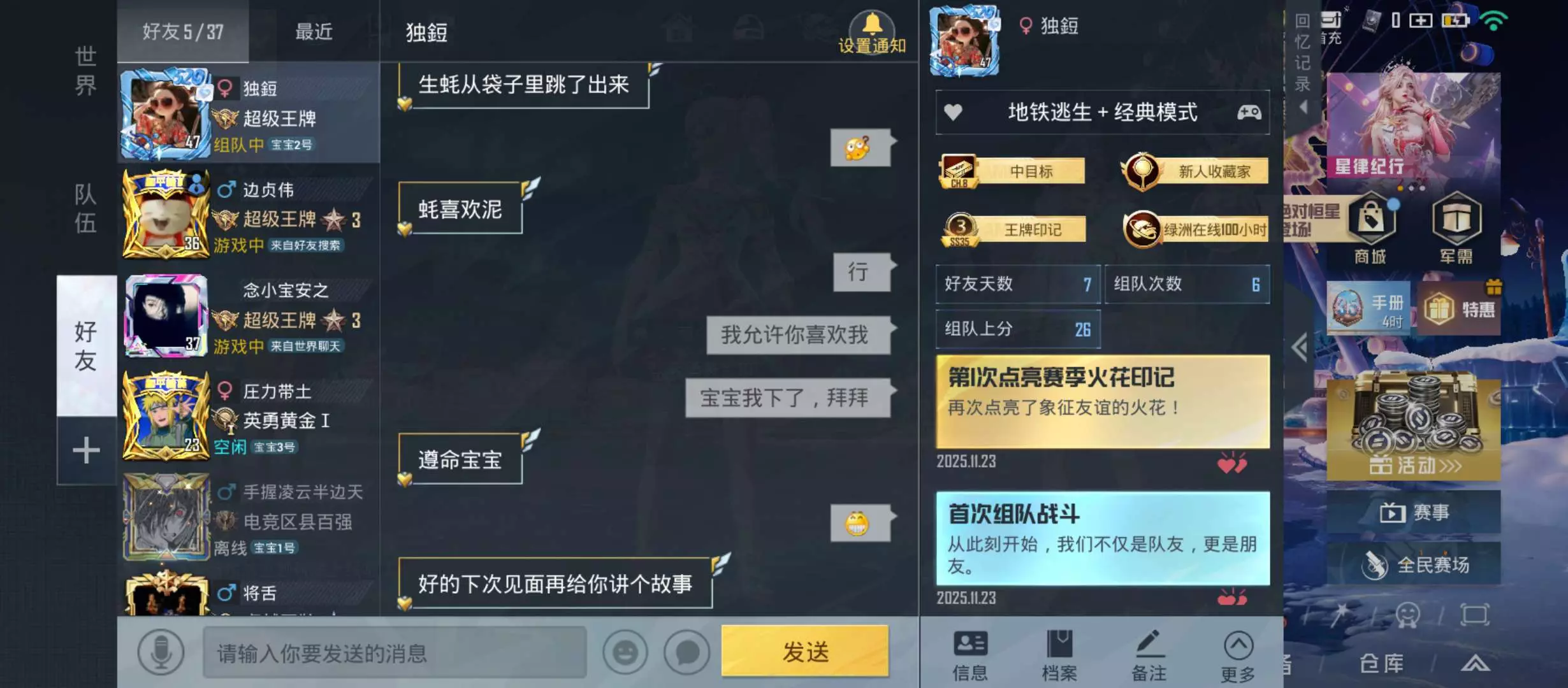
Task: Toggle heart favorite beside 地铁逃生 mode
Action: click(x=953, y=113)
